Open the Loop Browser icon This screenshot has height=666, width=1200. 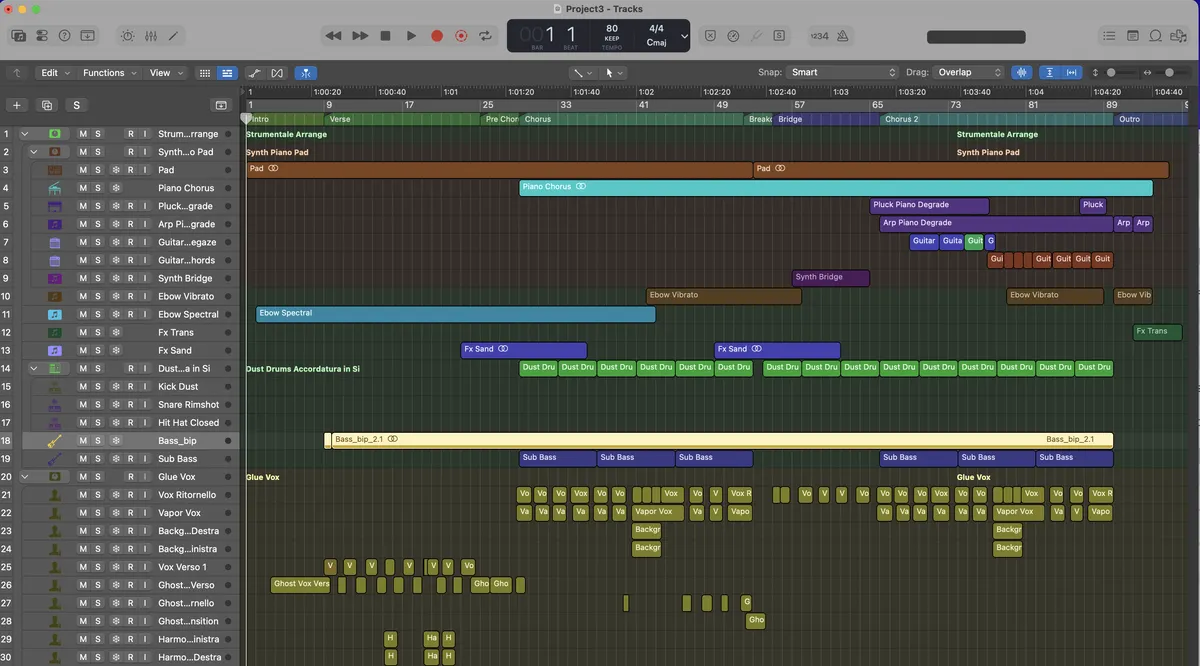1156,35
